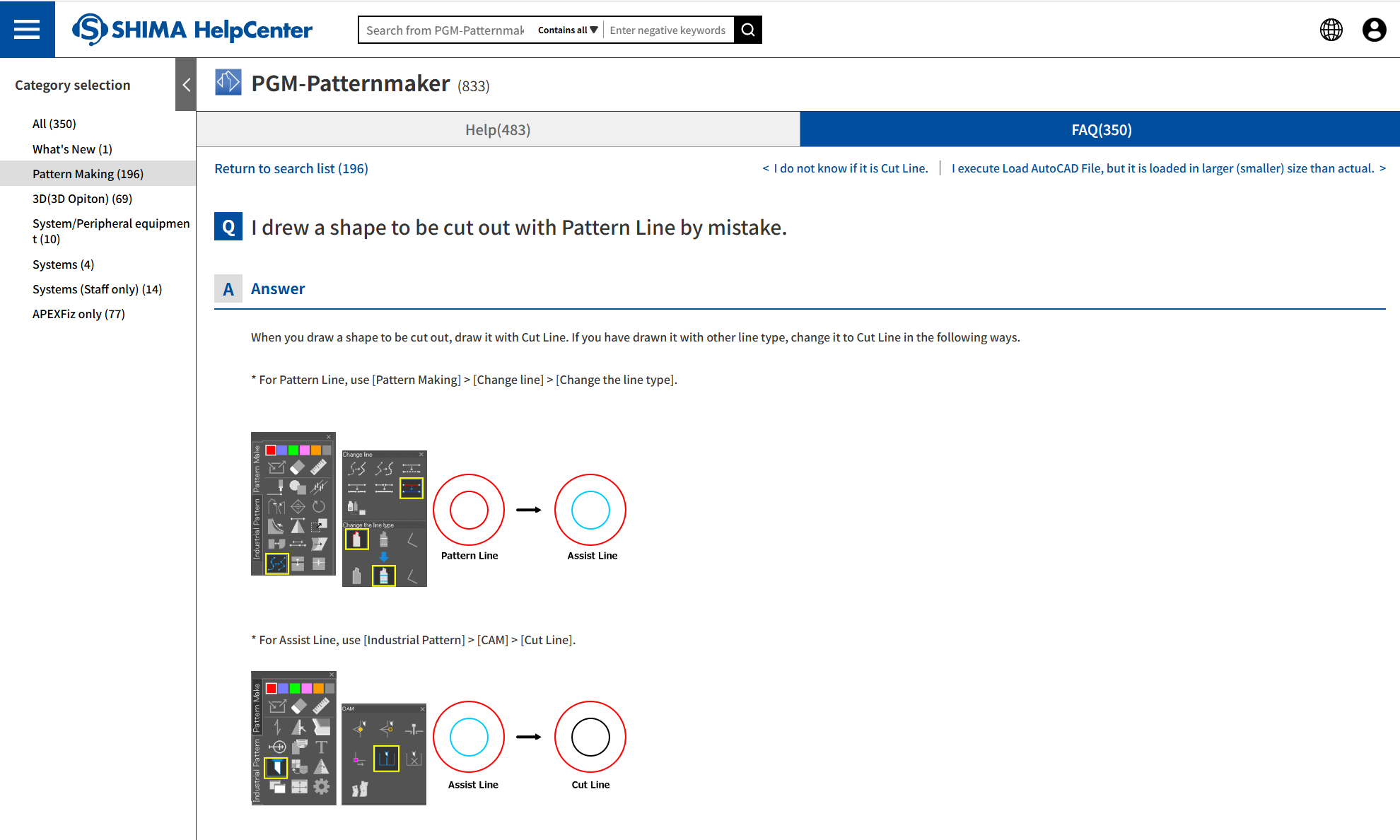Image resolution: width=1400 pixels, height=840 pixels.
Task: Select the FAQ(350) tab
Action: click(x=1100, y=129)
